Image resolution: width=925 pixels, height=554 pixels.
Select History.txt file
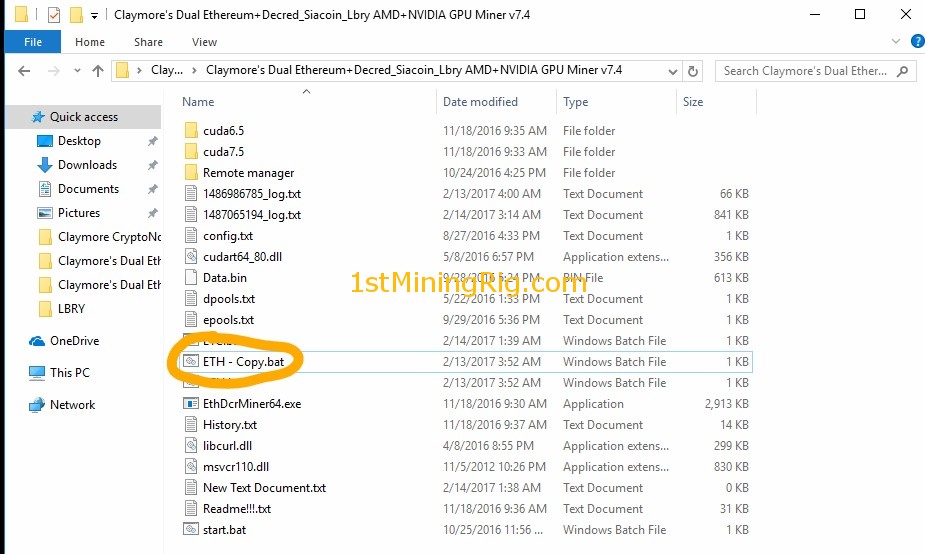tap(229, 425)
